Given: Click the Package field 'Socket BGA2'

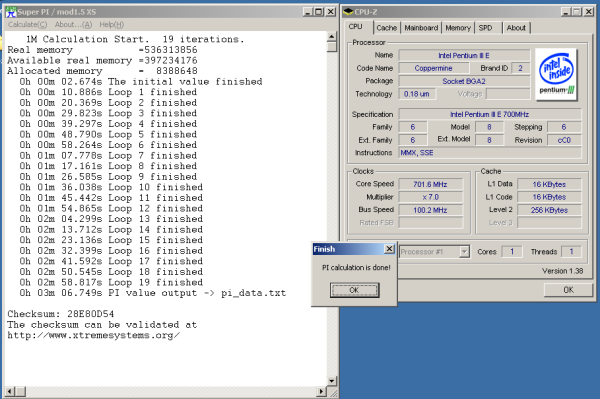Looking at the screenshot, I should (x=464, y=81).
